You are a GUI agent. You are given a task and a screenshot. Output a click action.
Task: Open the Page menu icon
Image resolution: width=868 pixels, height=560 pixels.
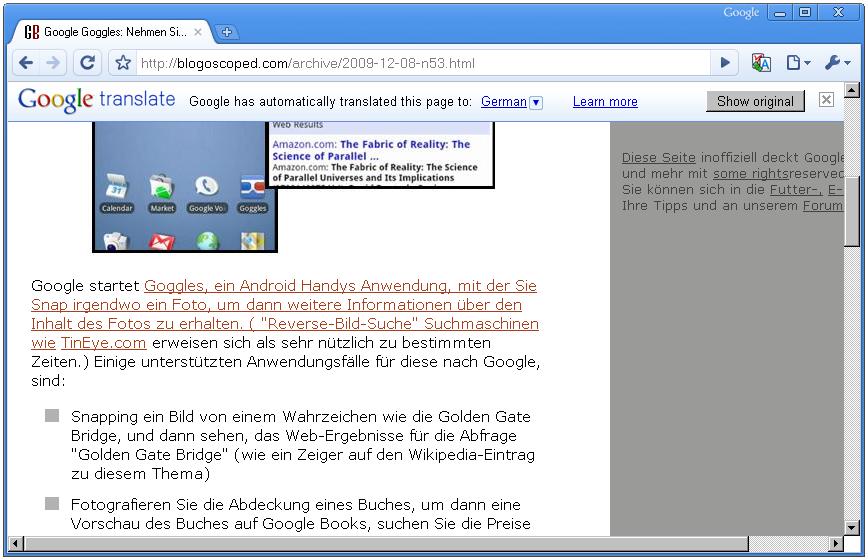tap(798, 63)
